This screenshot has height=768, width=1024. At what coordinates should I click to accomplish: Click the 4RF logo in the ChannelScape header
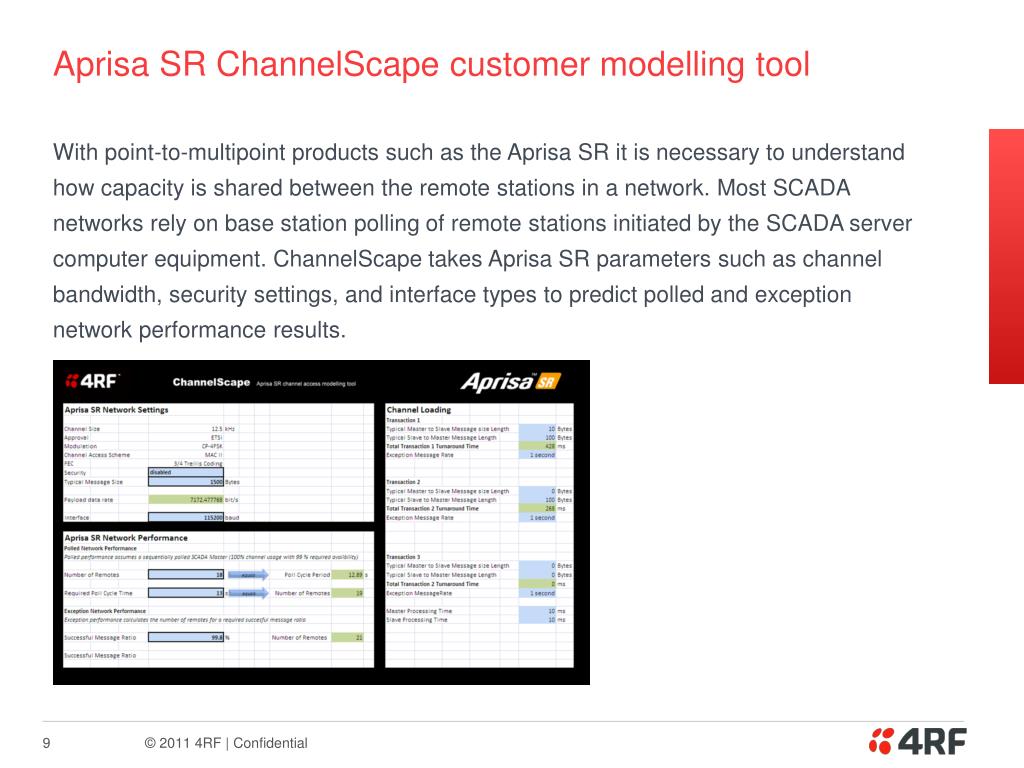[x=92, y=381]
